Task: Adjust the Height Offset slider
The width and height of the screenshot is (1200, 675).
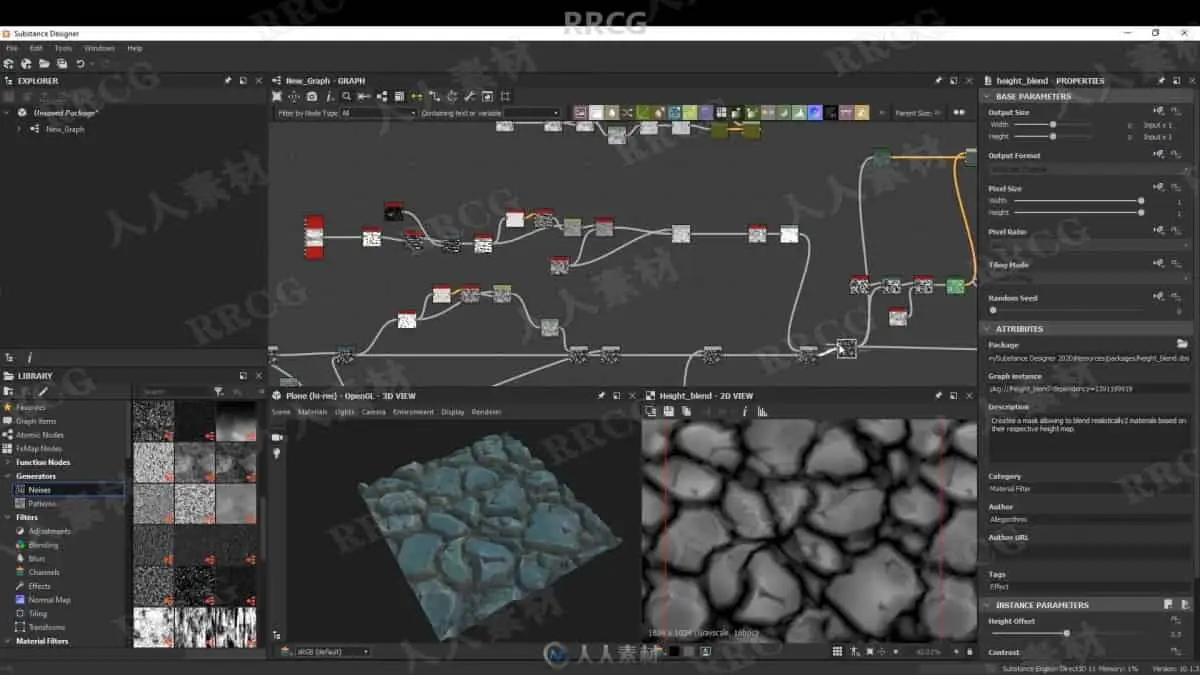Action: 1066,633
